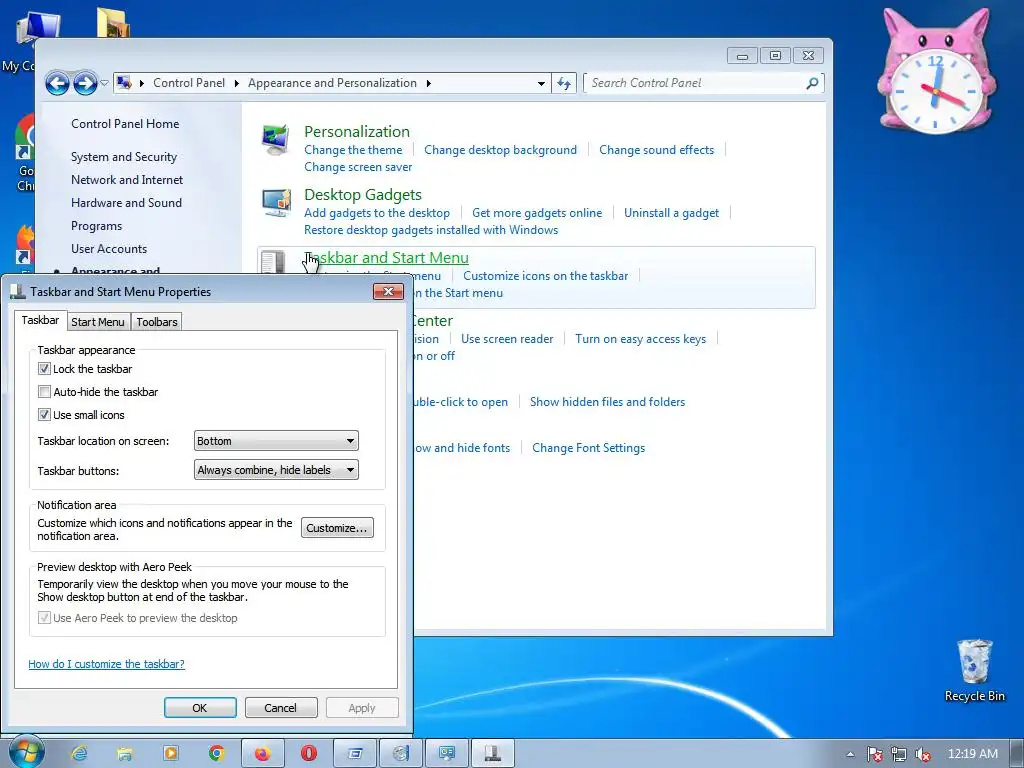Click Get more gadgets online
Image resolution: width=1024 pixels, height=768 pixels.
[537, 213]
